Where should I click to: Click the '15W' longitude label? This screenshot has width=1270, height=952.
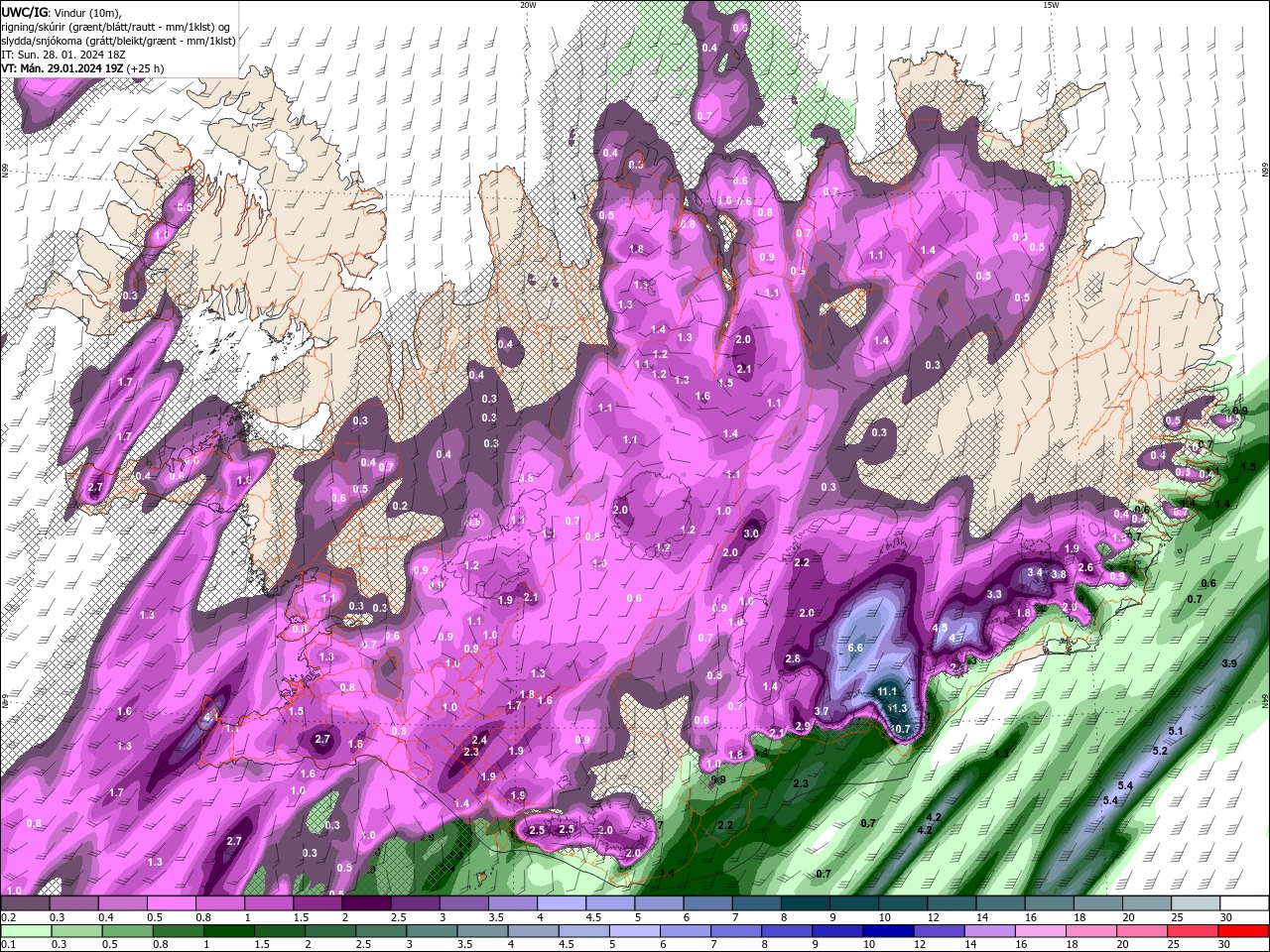click(x=1051, y=5)
